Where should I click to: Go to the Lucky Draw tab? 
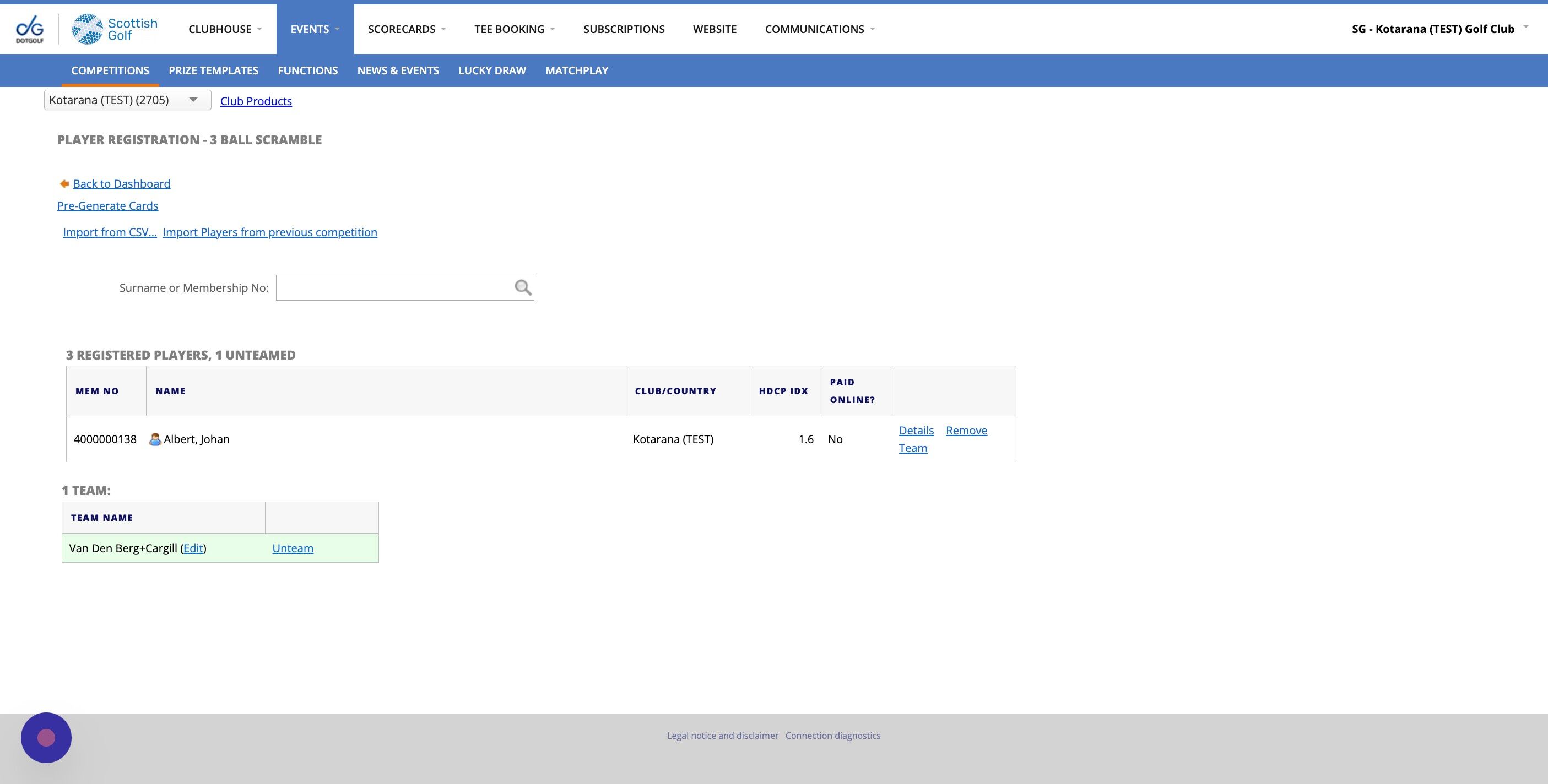[x=492, y=70]
